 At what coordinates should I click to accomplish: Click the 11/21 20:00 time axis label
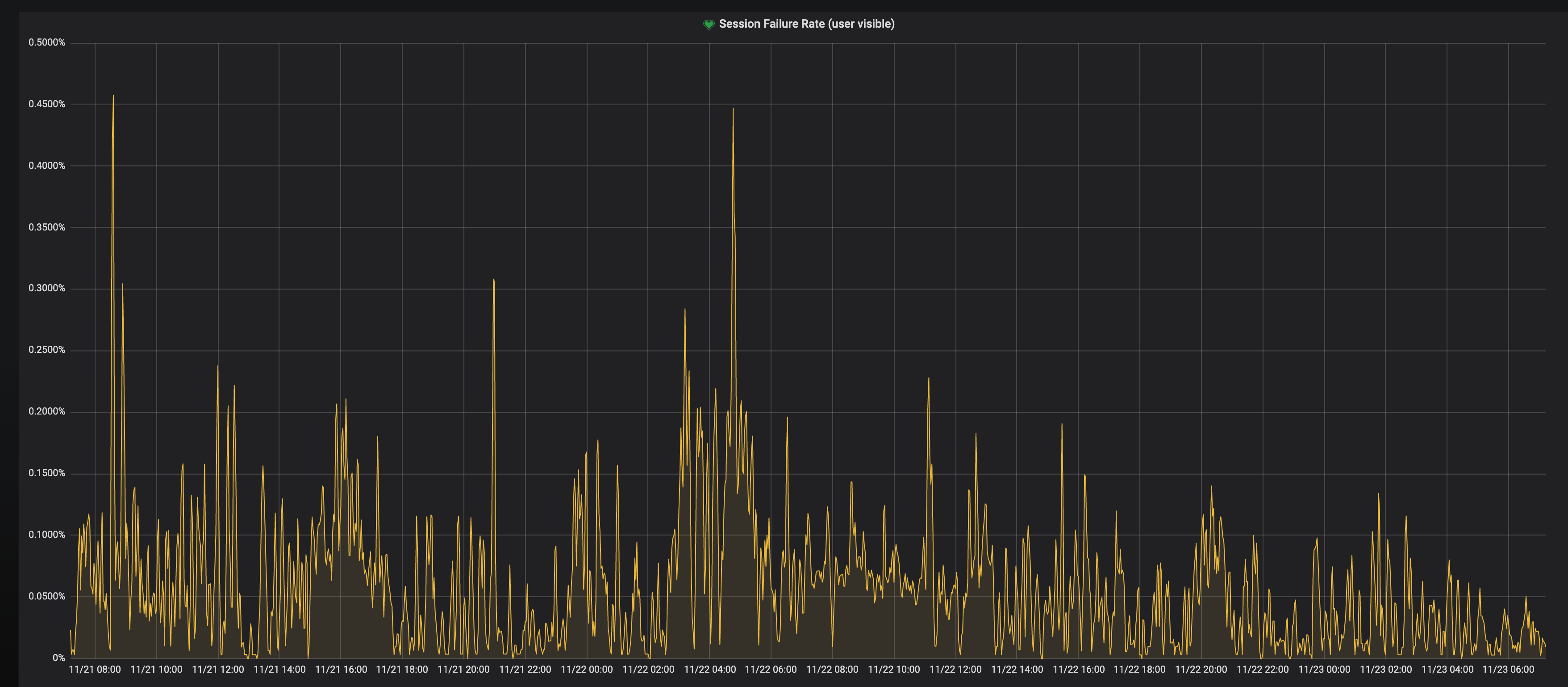pos(463,669)
